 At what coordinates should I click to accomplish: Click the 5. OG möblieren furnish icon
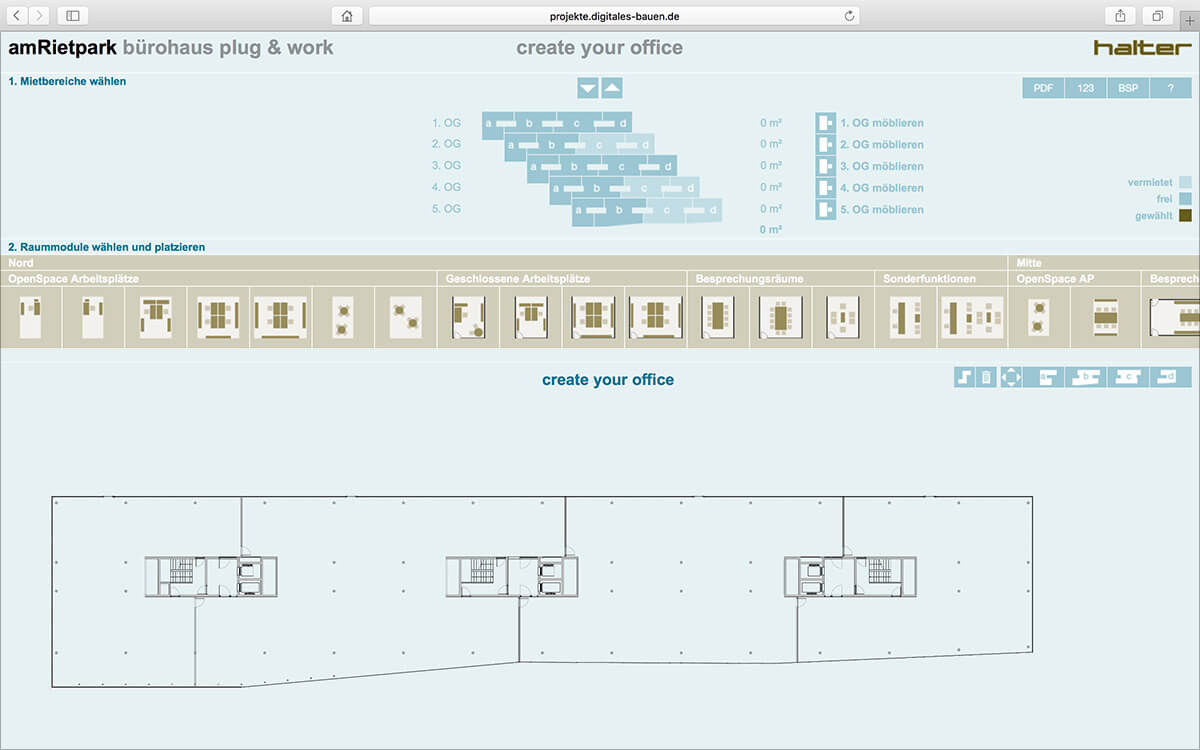click(825, 210)
